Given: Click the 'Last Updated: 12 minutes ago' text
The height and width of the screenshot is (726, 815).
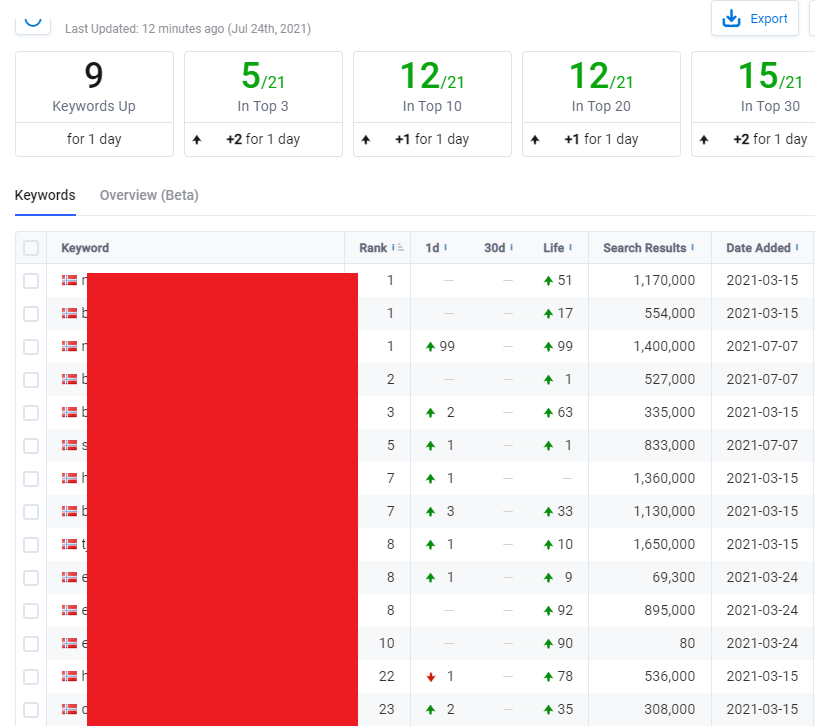Looking at the screenshot, I should pos(144,29).
